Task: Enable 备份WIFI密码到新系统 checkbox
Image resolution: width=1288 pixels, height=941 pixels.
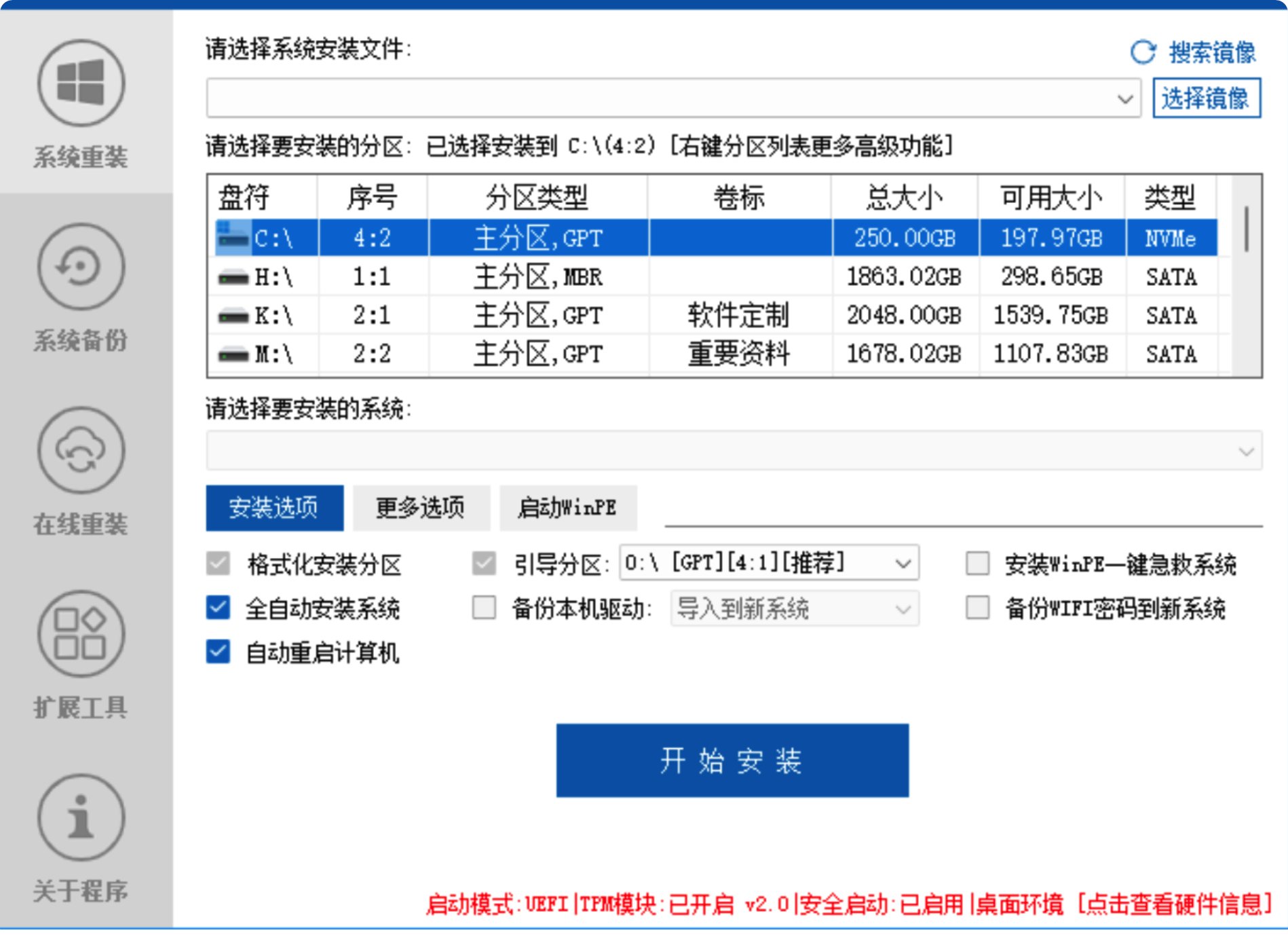Action: (977, 608)
